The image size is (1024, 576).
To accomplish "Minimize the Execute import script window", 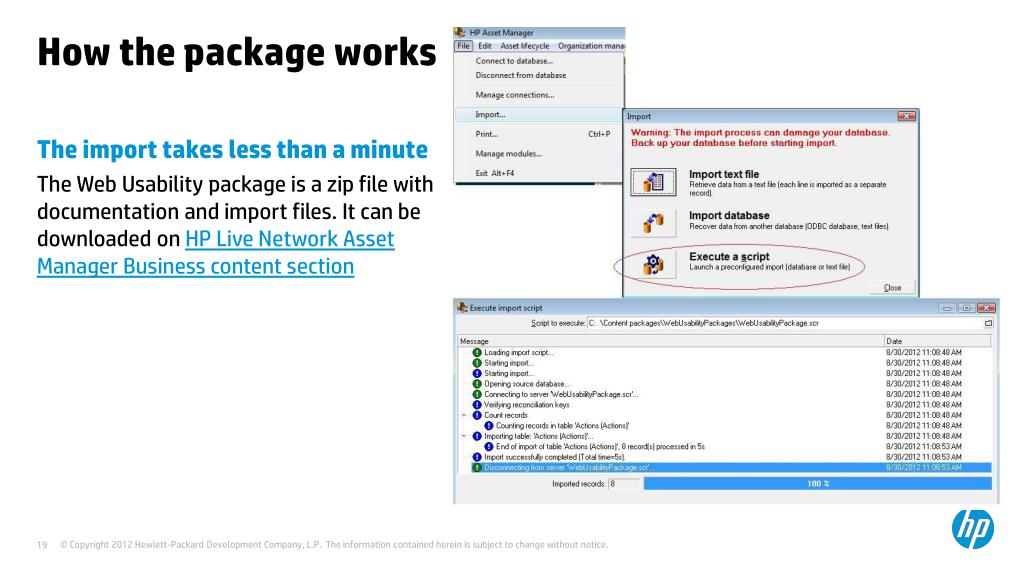I will coord(946,308).
